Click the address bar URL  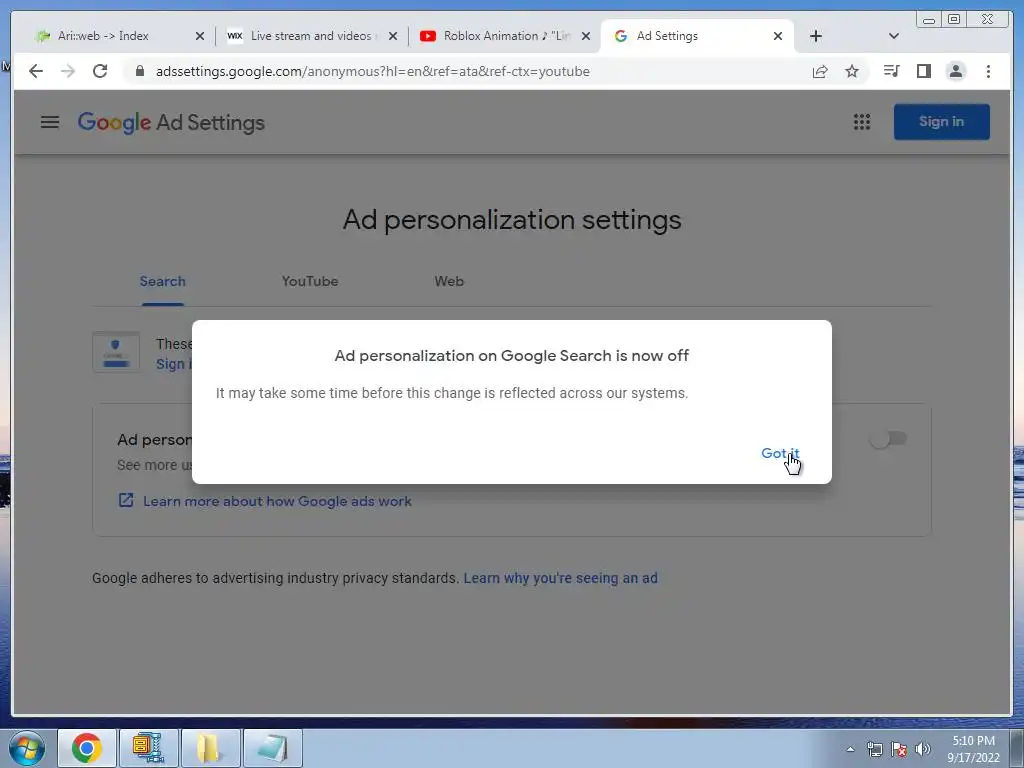point(372,71)
